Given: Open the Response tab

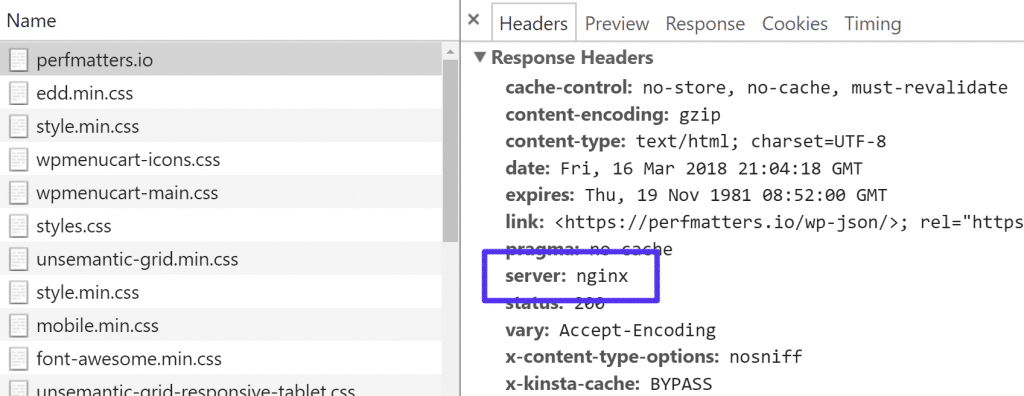Looking at the screenshot, I should coord(705,24).
